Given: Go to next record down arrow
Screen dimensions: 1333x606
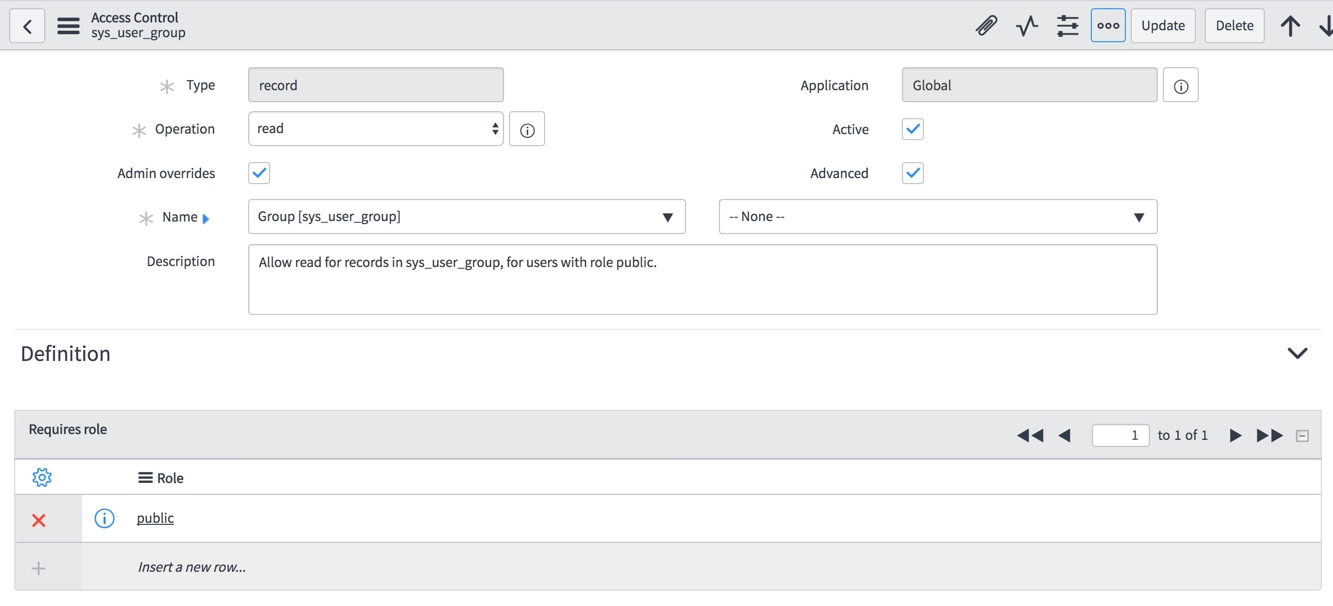Looking at the screenshot, I should (1325, 26).
